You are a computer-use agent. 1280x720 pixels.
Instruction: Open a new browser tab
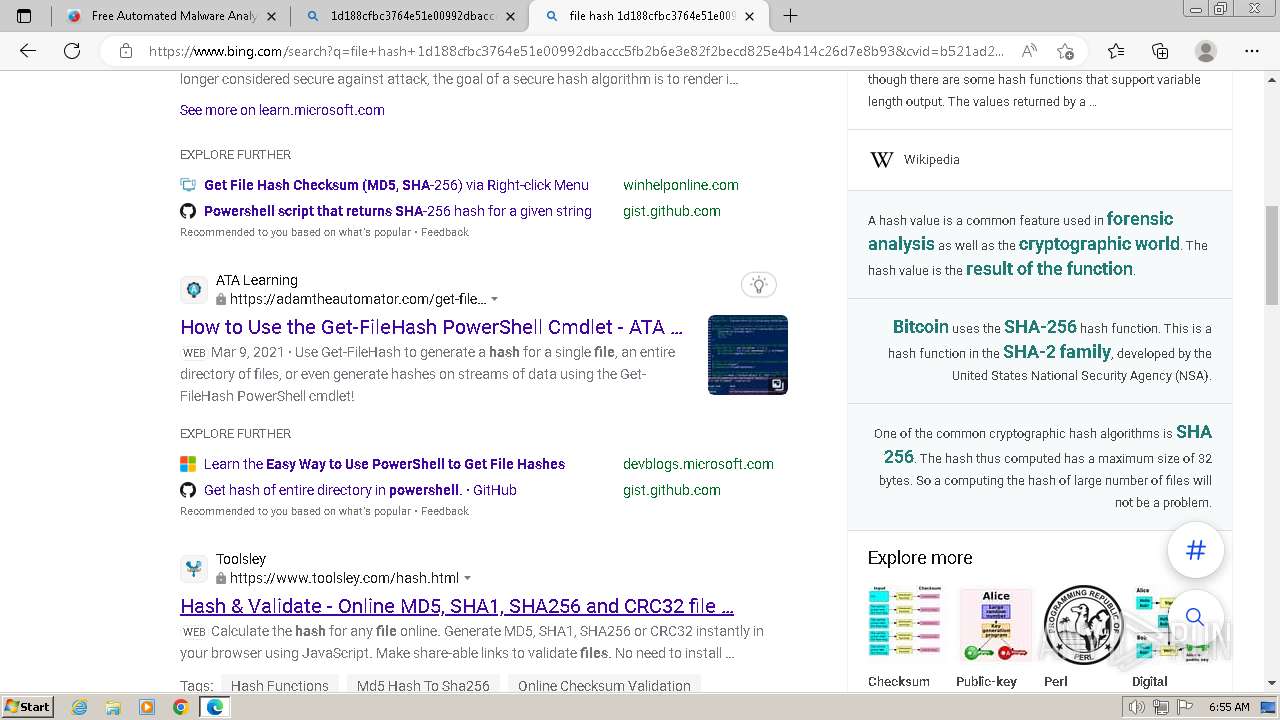tap(790, 16)
